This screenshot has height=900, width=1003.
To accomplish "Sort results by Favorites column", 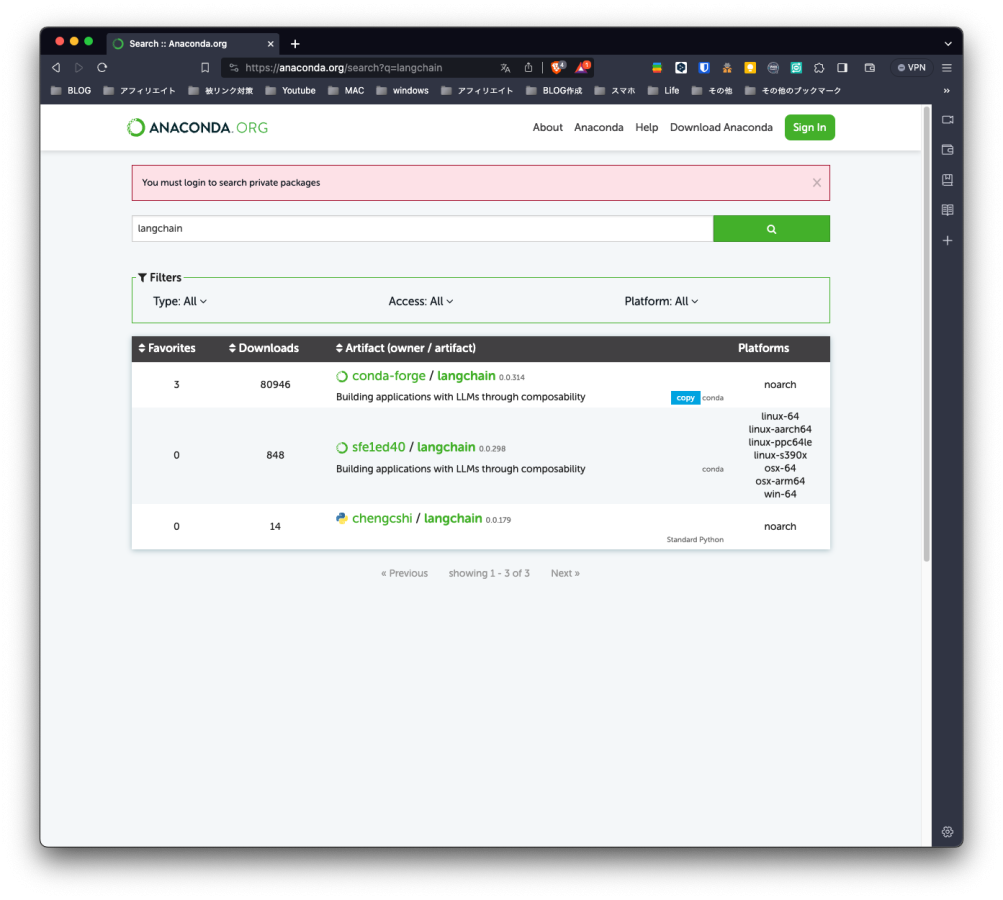I will (x=167, y=348).
